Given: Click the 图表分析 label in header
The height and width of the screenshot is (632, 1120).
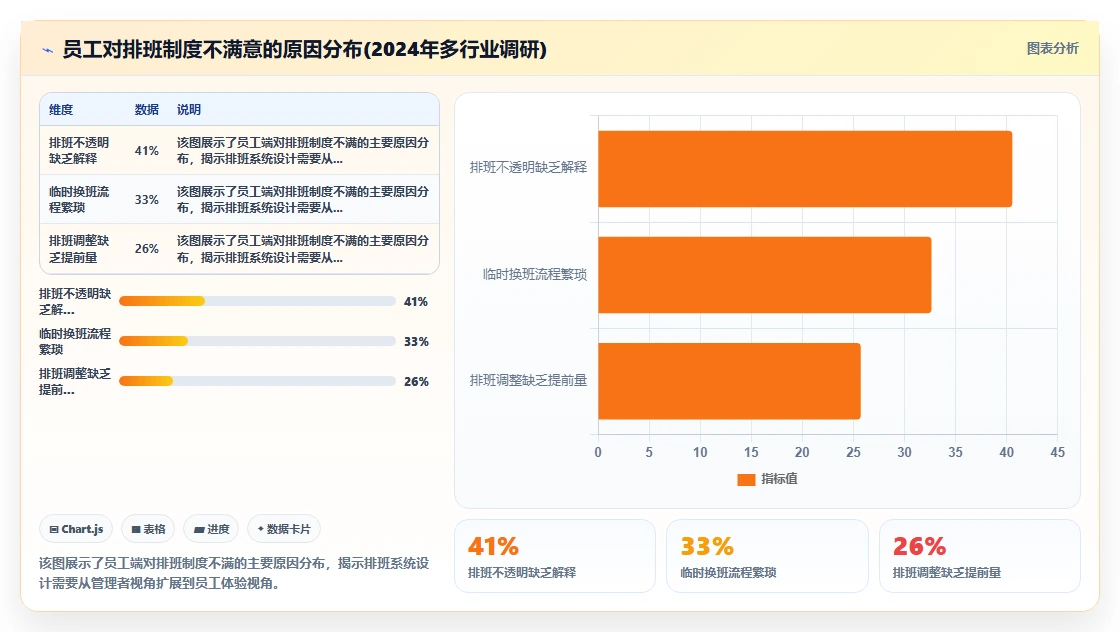Looking at the screenshot, I should pyautogui.click(x=1052, y=49).
